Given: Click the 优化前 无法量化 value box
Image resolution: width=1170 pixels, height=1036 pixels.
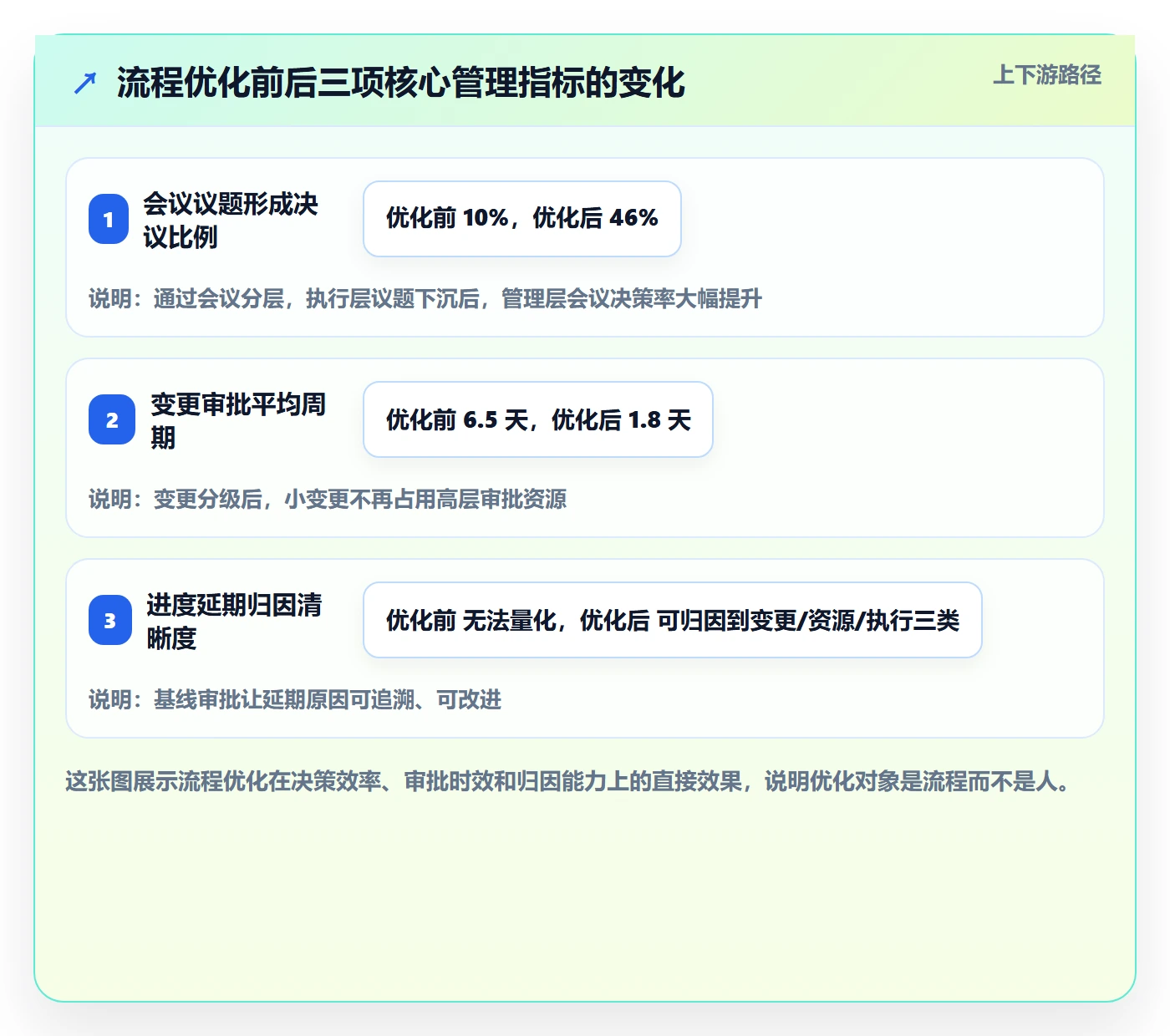Looking at the screenshot, I should tap(673, 620).
